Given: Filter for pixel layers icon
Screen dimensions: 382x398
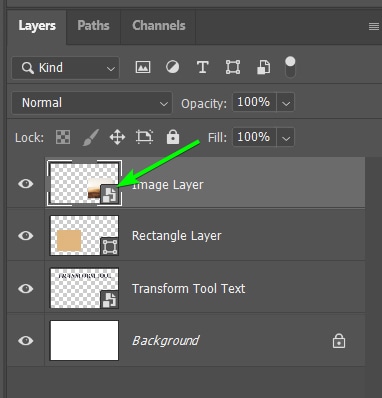Looking at the screenshot, I should [x=143, y=67].
